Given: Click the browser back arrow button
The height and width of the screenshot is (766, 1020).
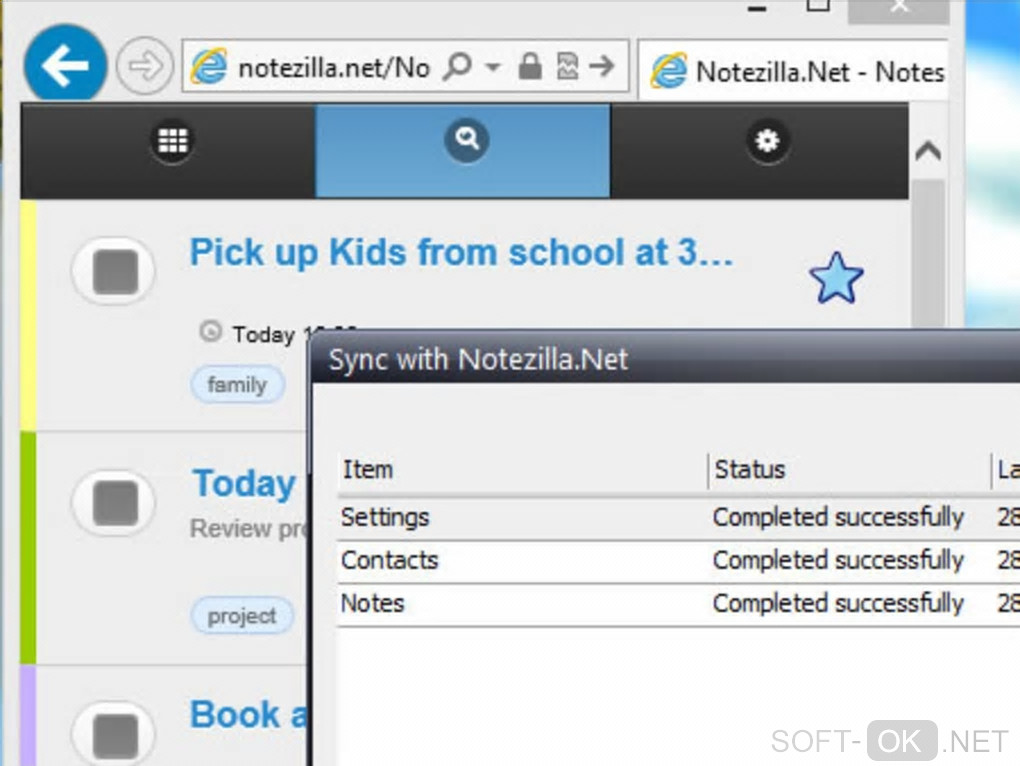Looking at the screenshot, I should click(x=65, y=65).
